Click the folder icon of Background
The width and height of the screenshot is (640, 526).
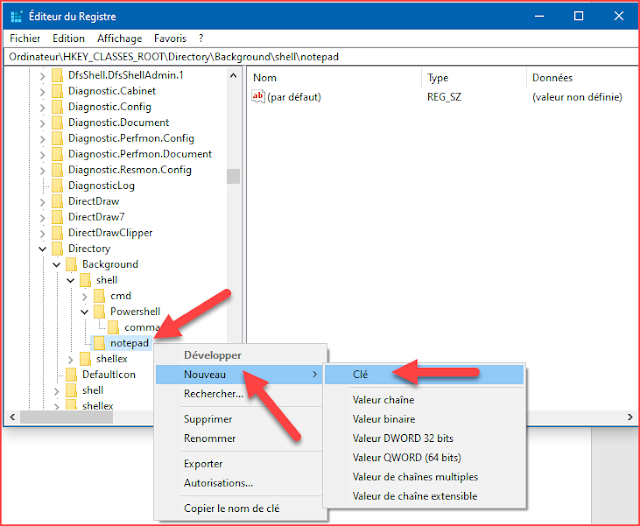(x=71, y=264)
